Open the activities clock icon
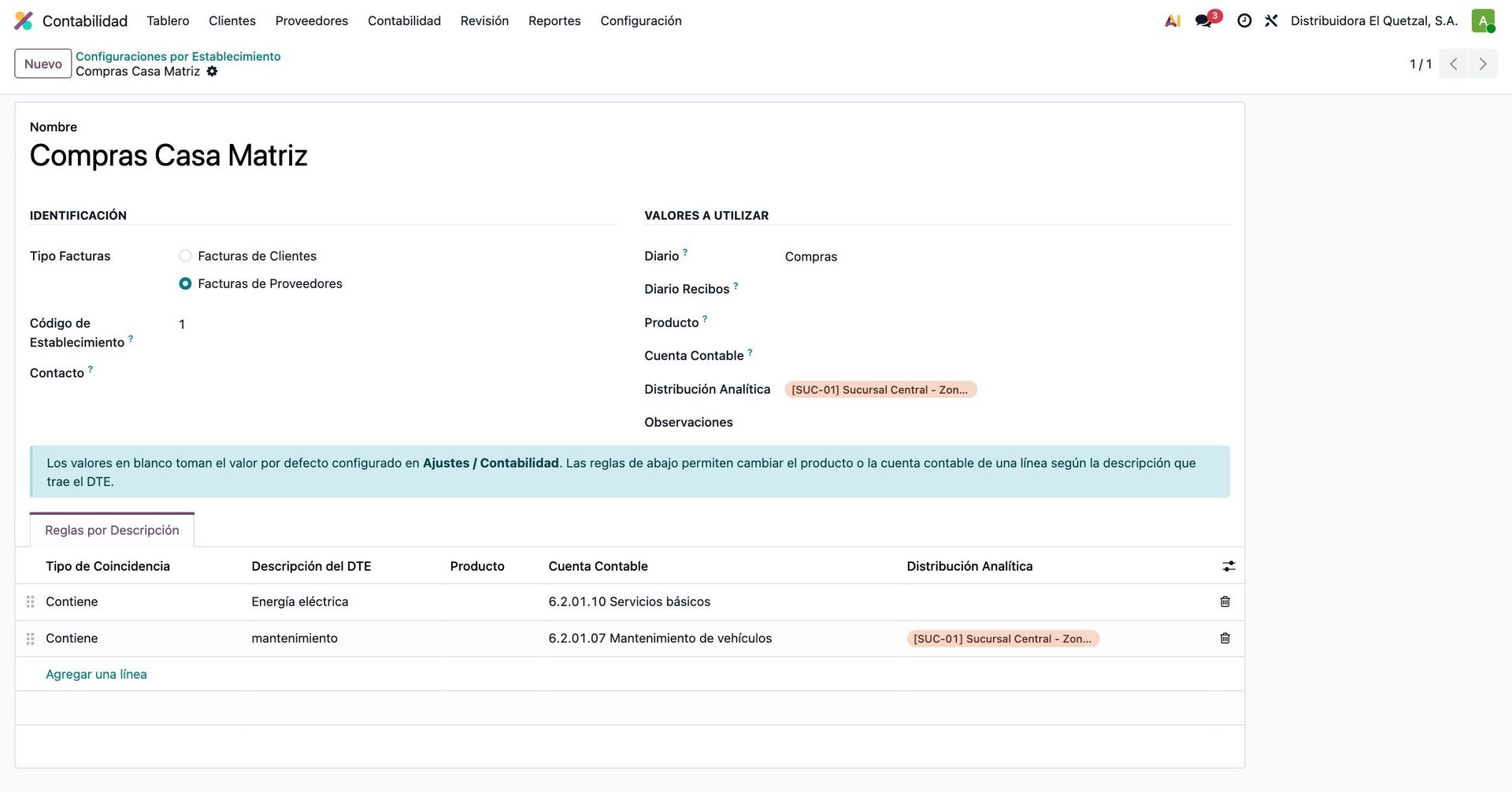1512x792 pixels. [1244, 21]
